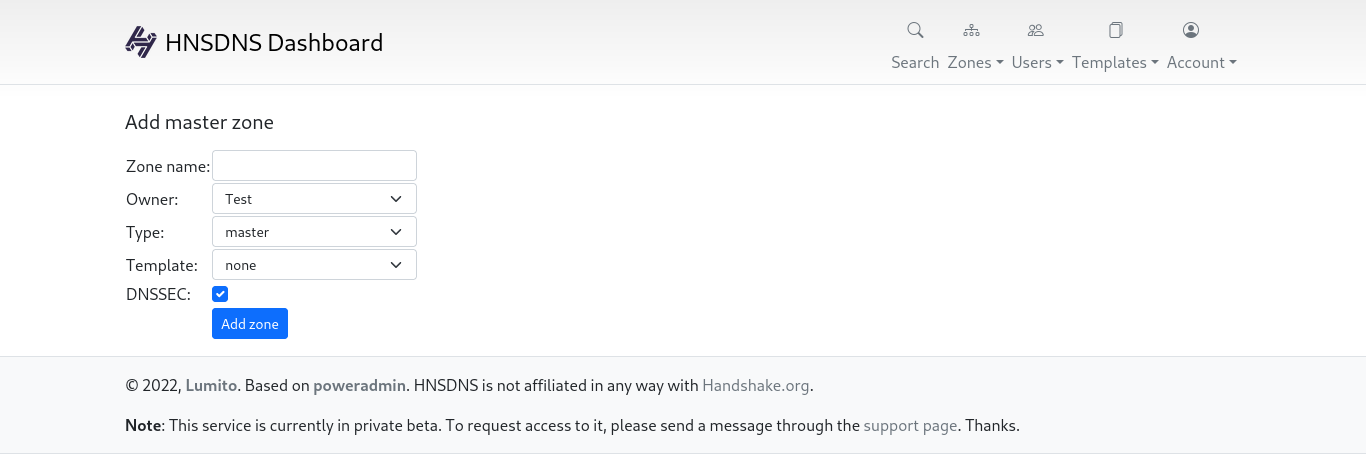Focus the Zone name input field
Viewport: 1366px width, 454px height.
click(x=314, y=166)
